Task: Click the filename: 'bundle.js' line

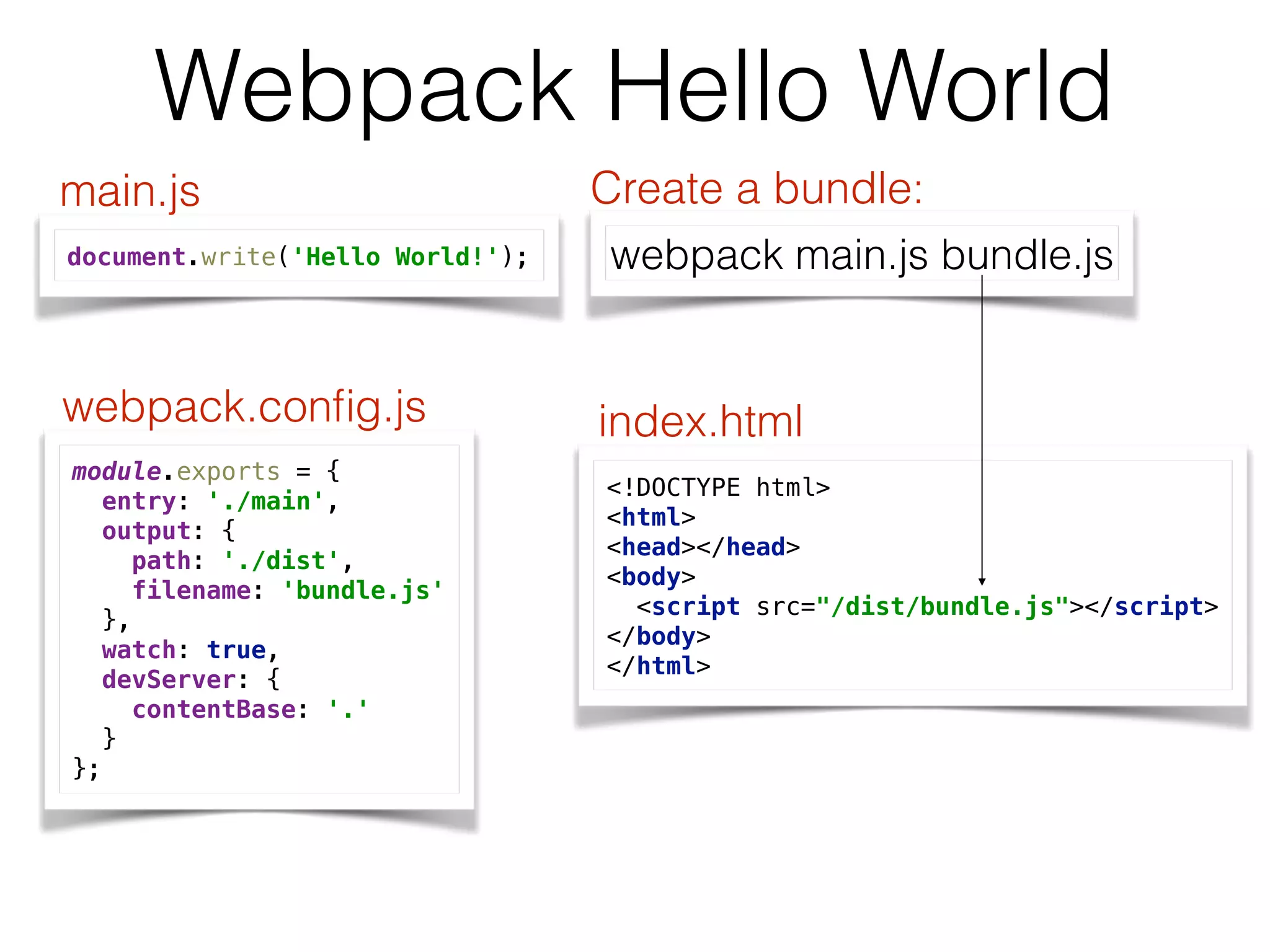Action: pyautogui.click(x=288, y=590)
